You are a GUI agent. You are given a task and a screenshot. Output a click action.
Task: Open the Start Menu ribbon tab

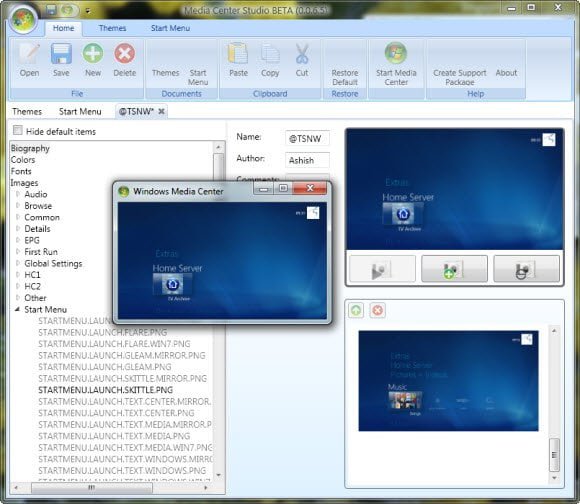coord(170,28)
